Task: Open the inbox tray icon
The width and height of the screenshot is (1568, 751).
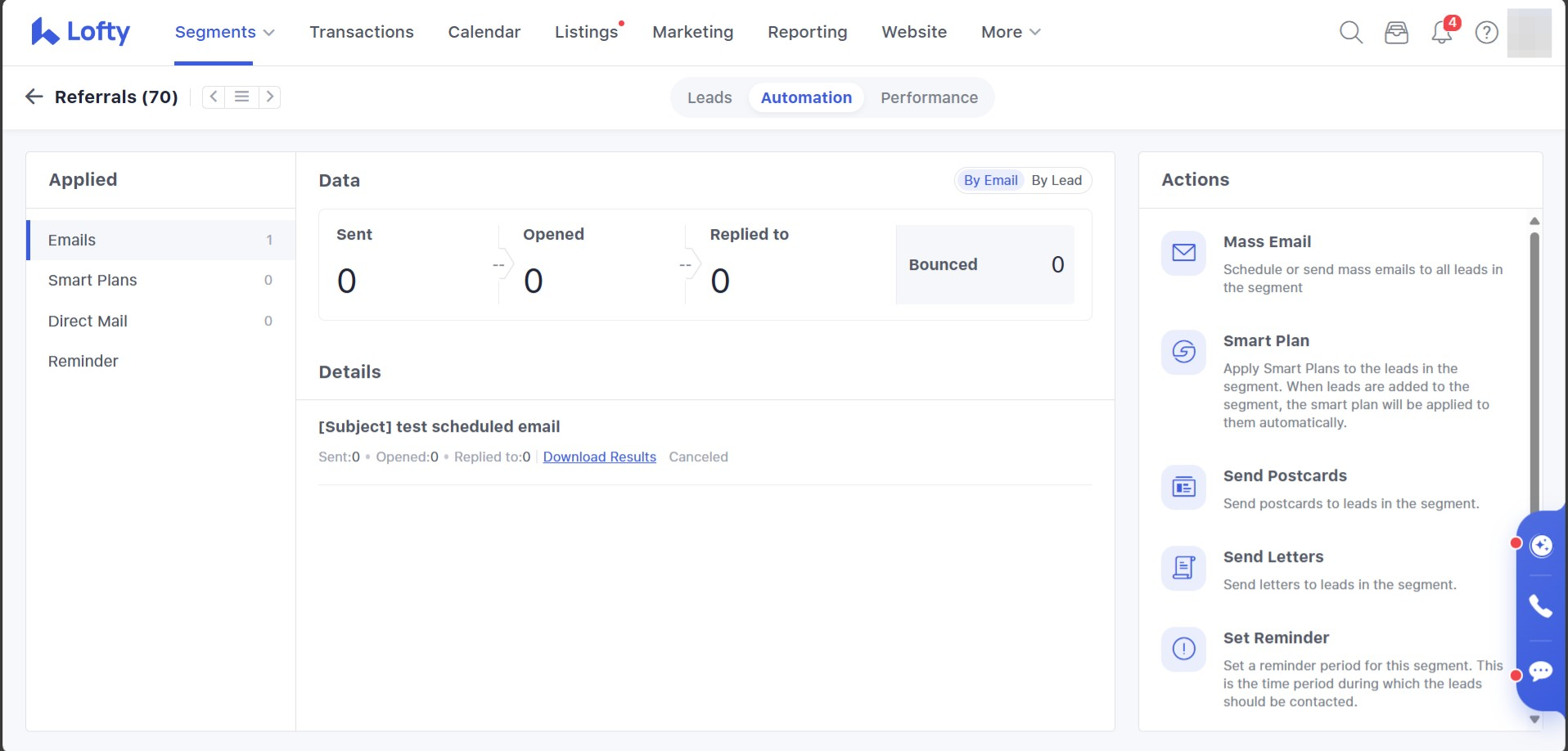Action: click(1396, 33)
